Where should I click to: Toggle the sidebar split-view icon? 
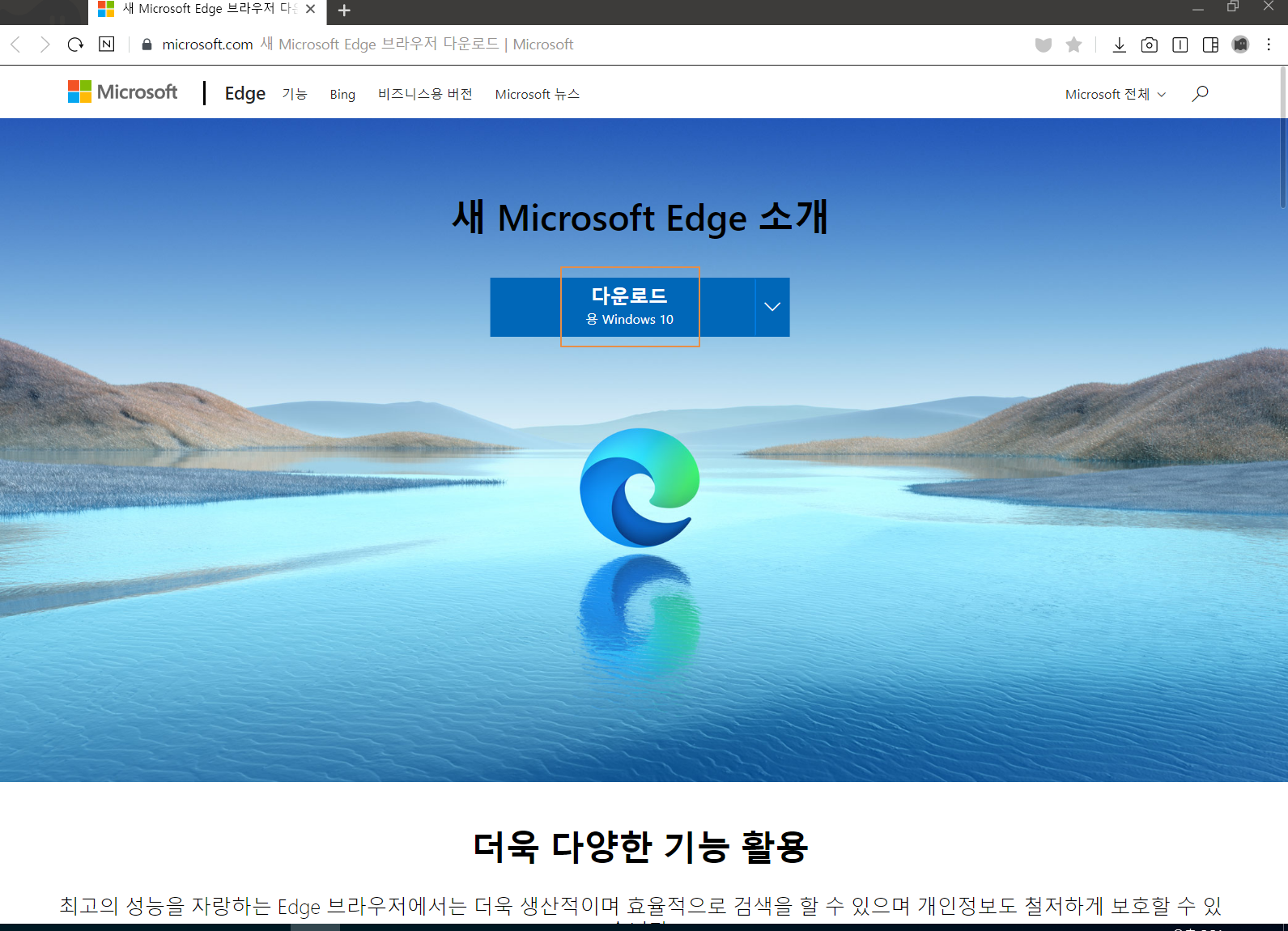(x=1211, y=45)
